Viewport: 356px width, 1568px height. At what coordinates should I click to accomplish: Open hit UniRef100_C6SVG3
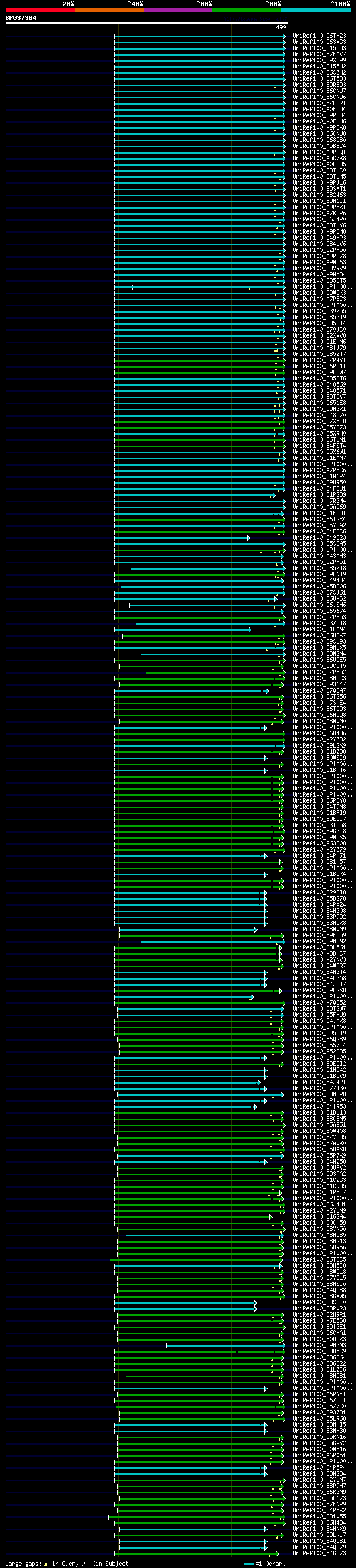(319, 42)
